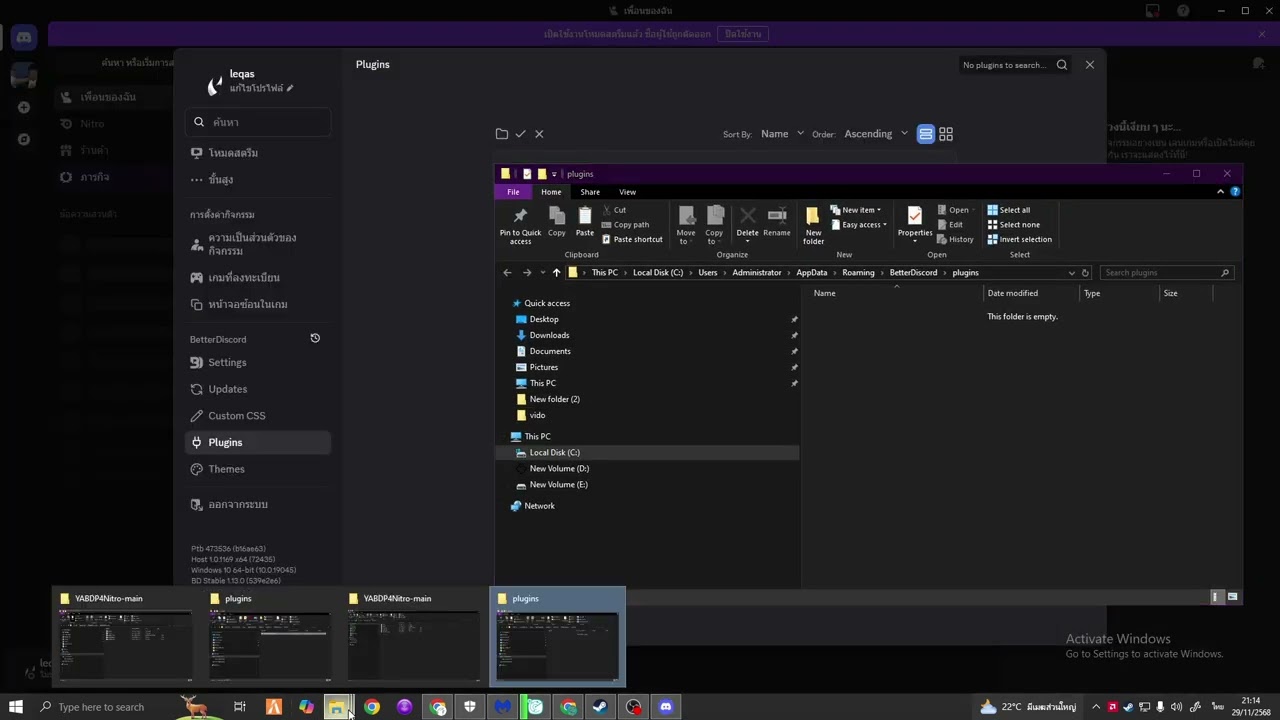Switch Explorer to details view
The height and width of the screenshot is (720, 1280).
tap(1216, 597)
